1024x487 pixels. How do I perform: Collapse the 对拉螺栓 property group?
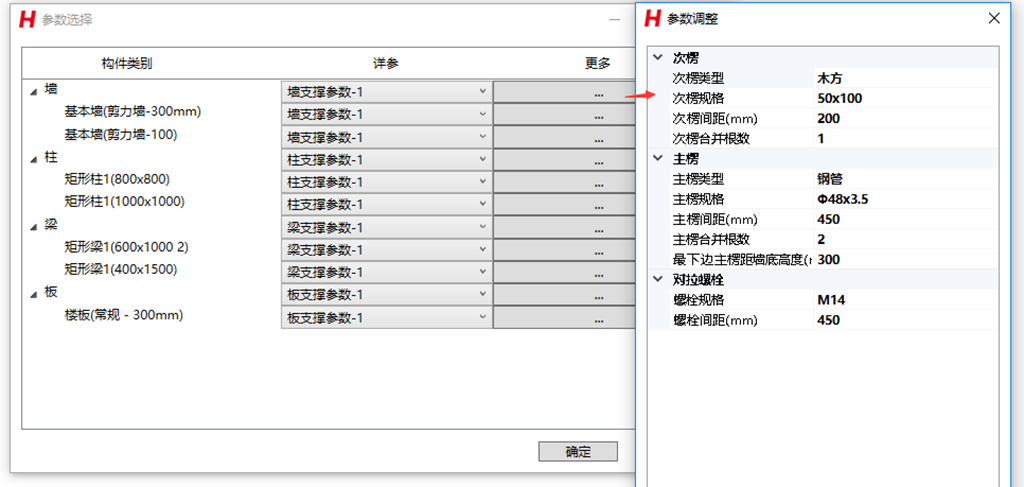658,279
